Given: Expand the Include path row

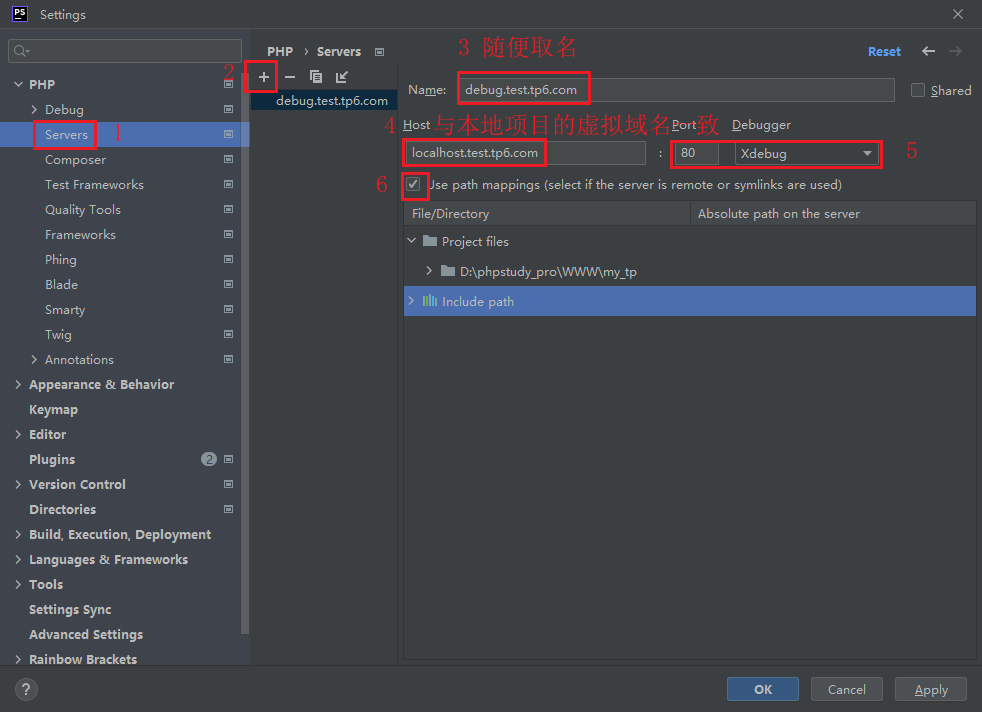Looking at the screenshot, I should (411, 301).
